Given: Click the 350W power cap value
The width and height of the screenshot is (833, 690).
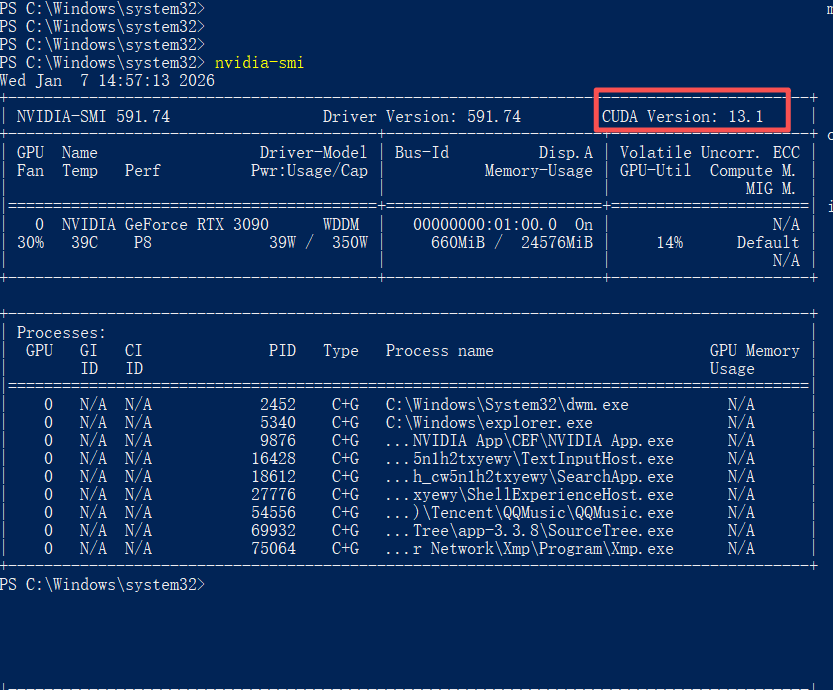Looking at the screenshot, I should click(350, 243).
